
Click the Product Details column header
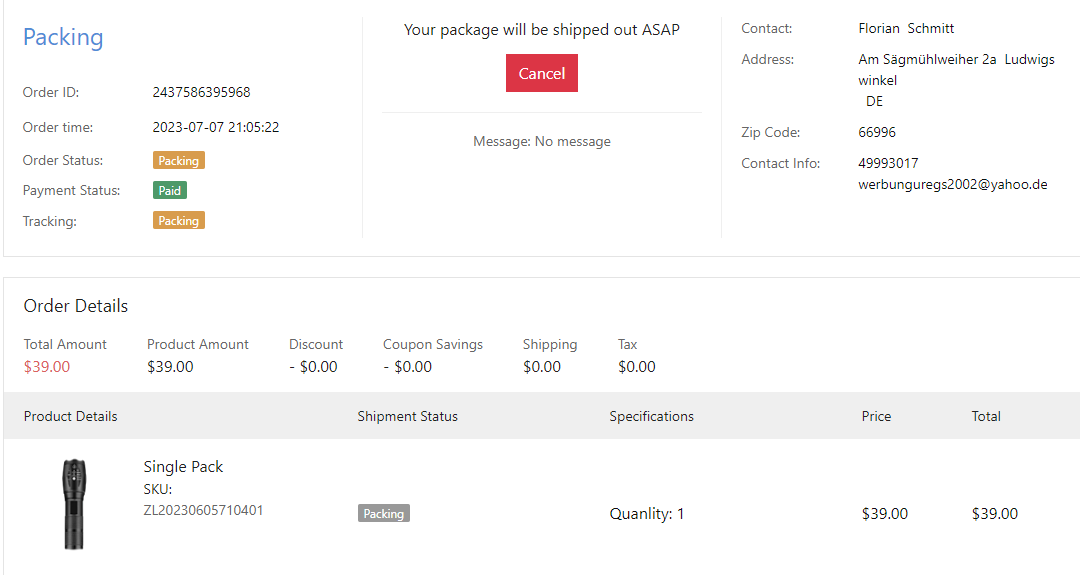point(70,416)
